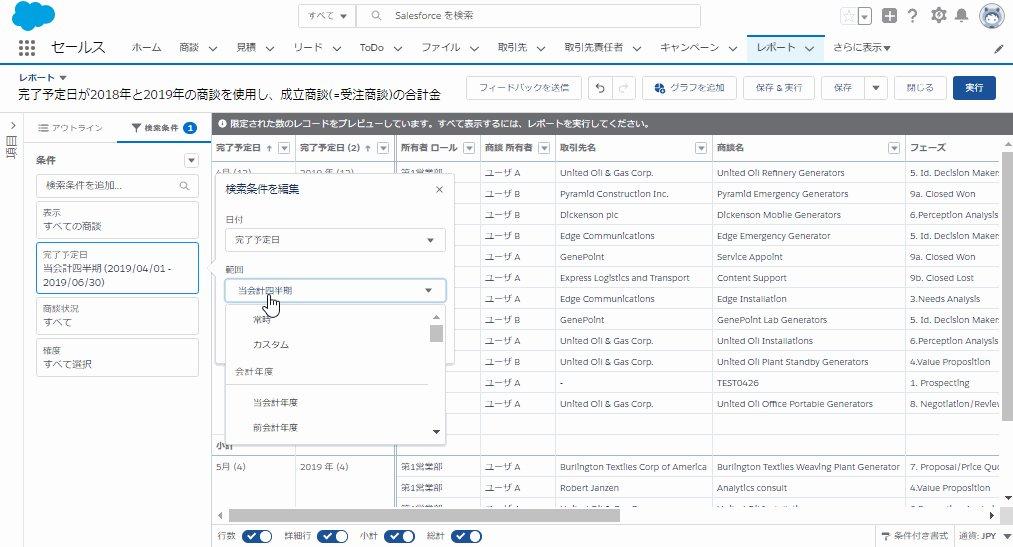Image resolution: width=1013 pixels, height=547 pixels.
Task: Open the search scope すべて dropdown
Action: click(327, 15)
